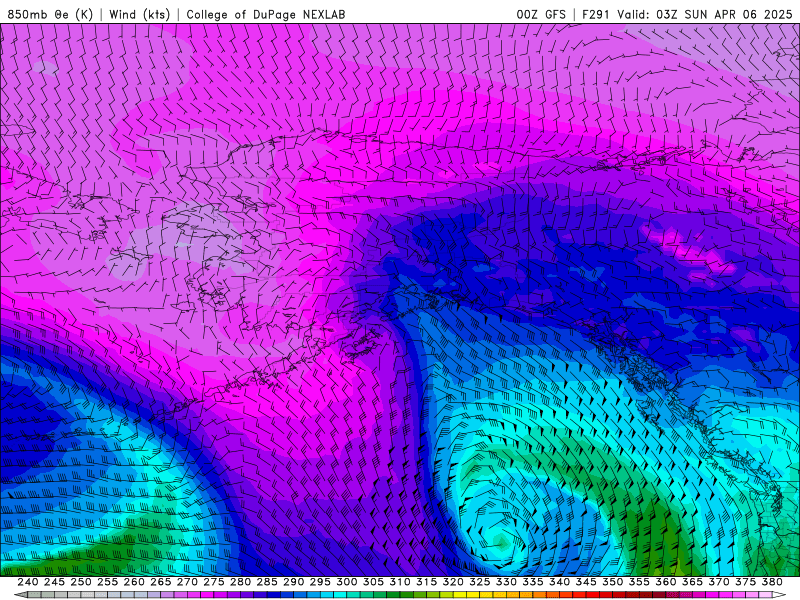Click the 275 value on color scale
The height and width of the screenshot is (600, 800).
tap(213, 582)
